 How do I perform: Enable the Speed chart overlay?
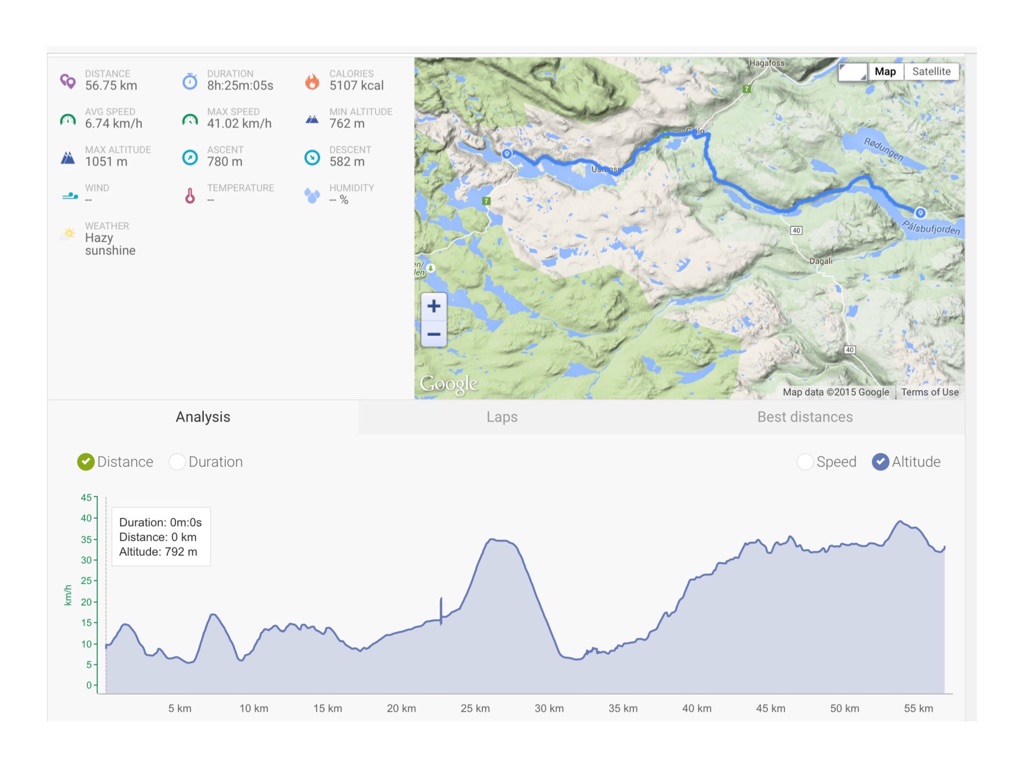pos(805,462)
